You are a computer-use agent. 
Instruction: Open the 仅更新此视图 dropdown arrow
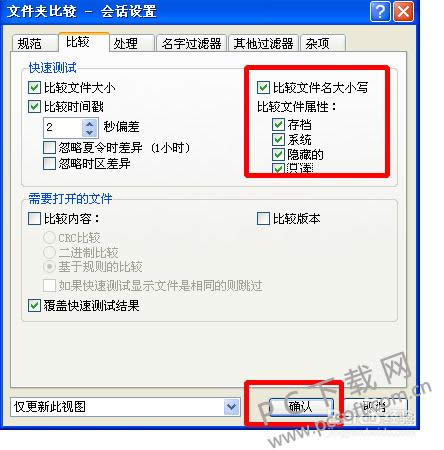click(x=232, y=407)
